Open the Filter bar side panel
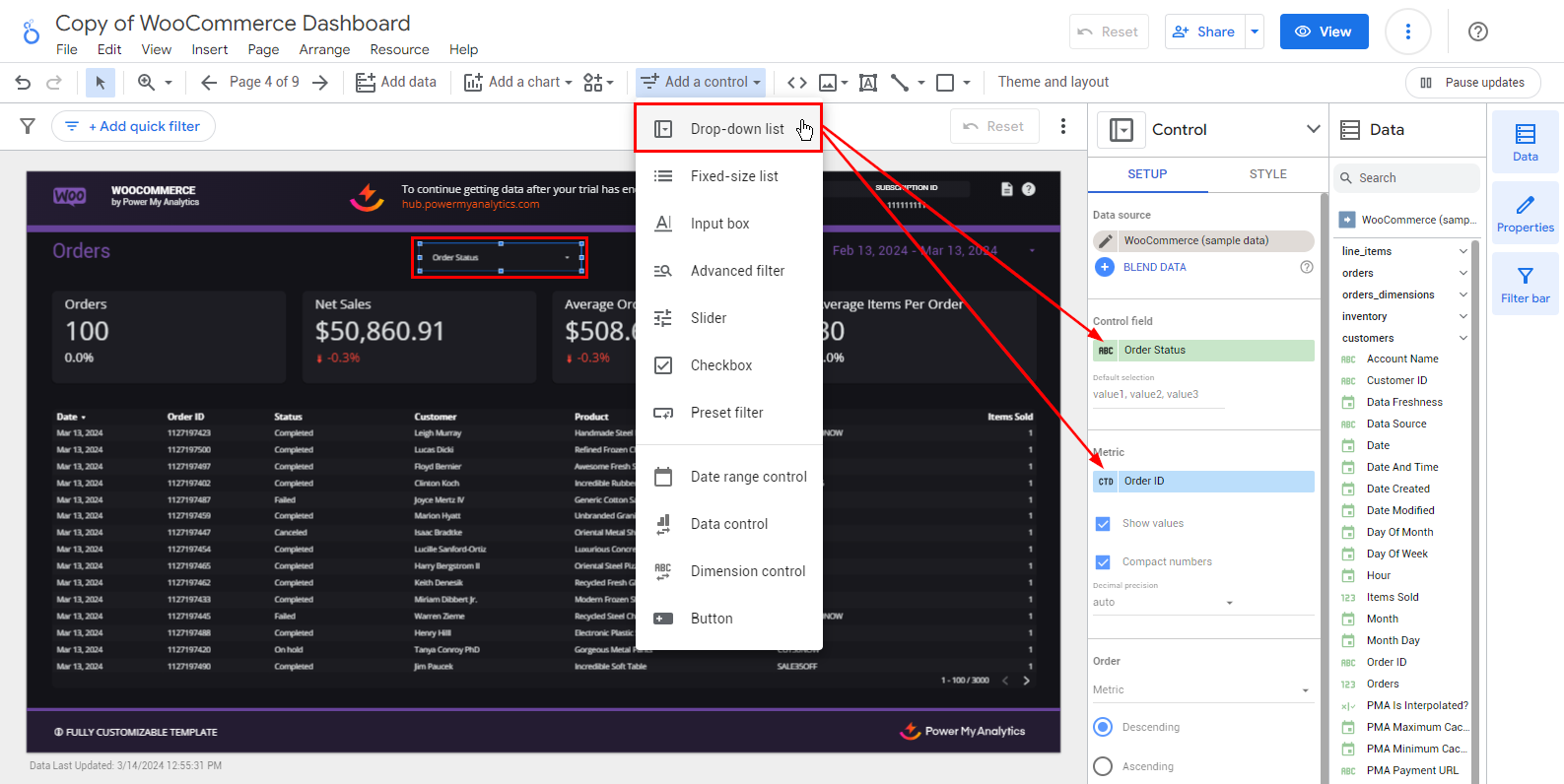1564x784 pixels. point(1525,285)
